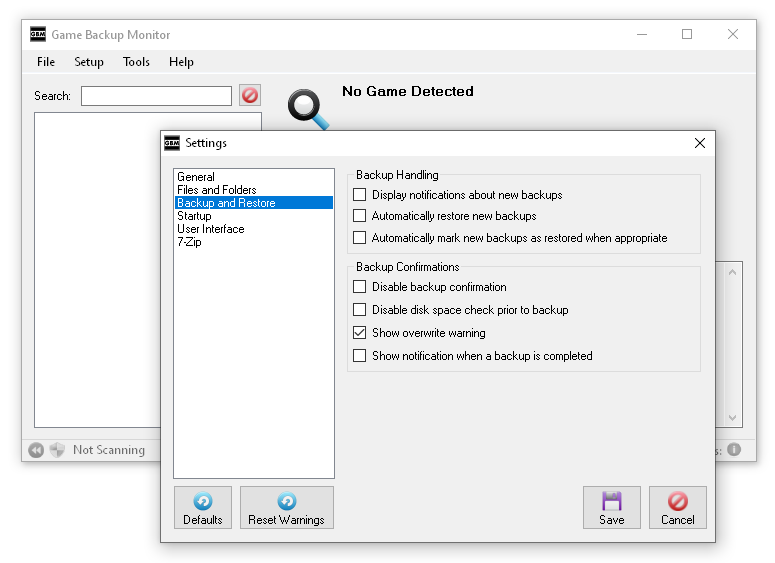Select Backup and Restore category
The width and height of the screenshot is (775, 563).
click(254, 203)
